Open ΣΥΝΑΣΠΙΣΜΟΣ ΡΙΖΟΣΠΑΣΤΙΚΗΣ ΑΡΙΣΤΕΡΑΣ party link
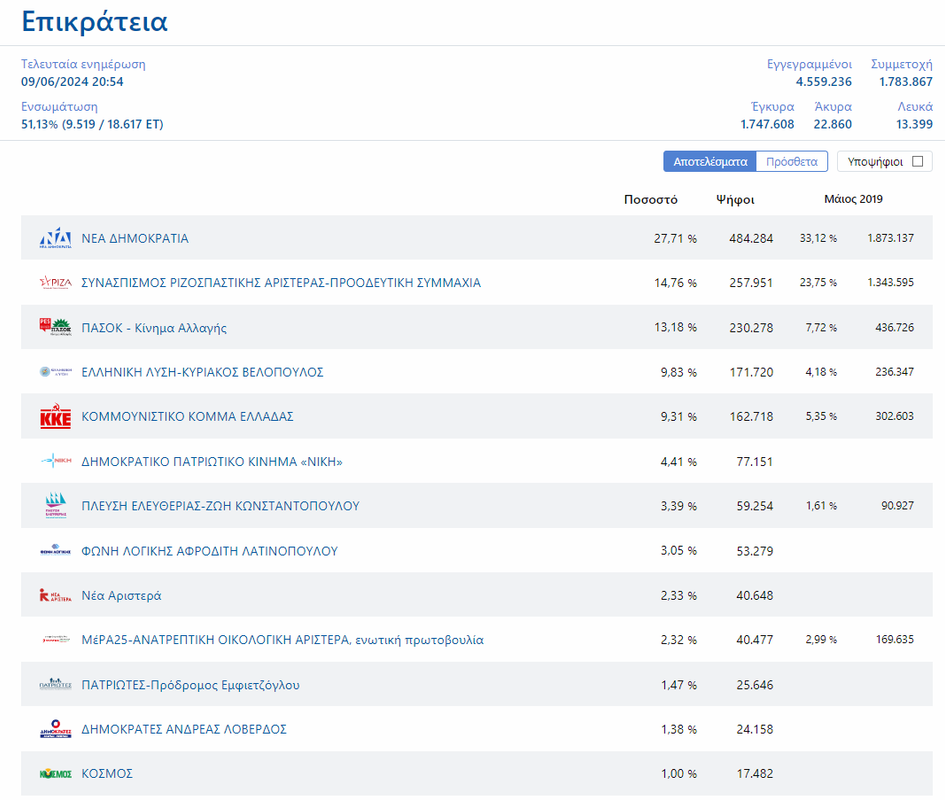The height and width of the screenshot is (800, 945). click(281, 283)
